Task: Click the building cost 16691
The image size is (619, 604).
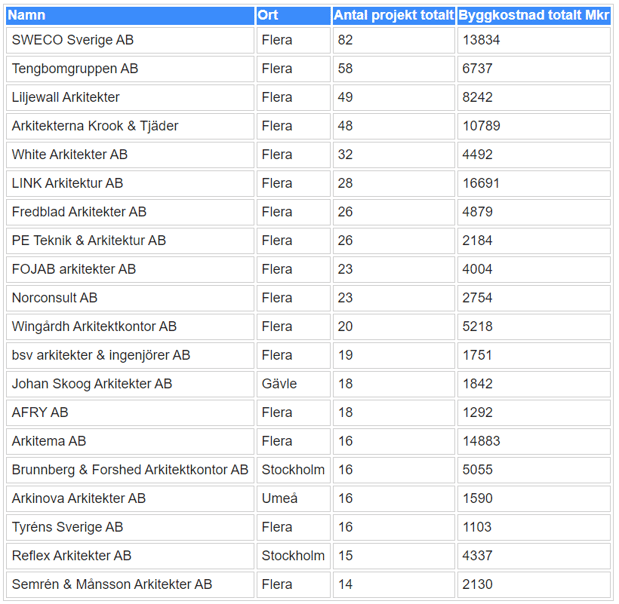Action: 534,184
